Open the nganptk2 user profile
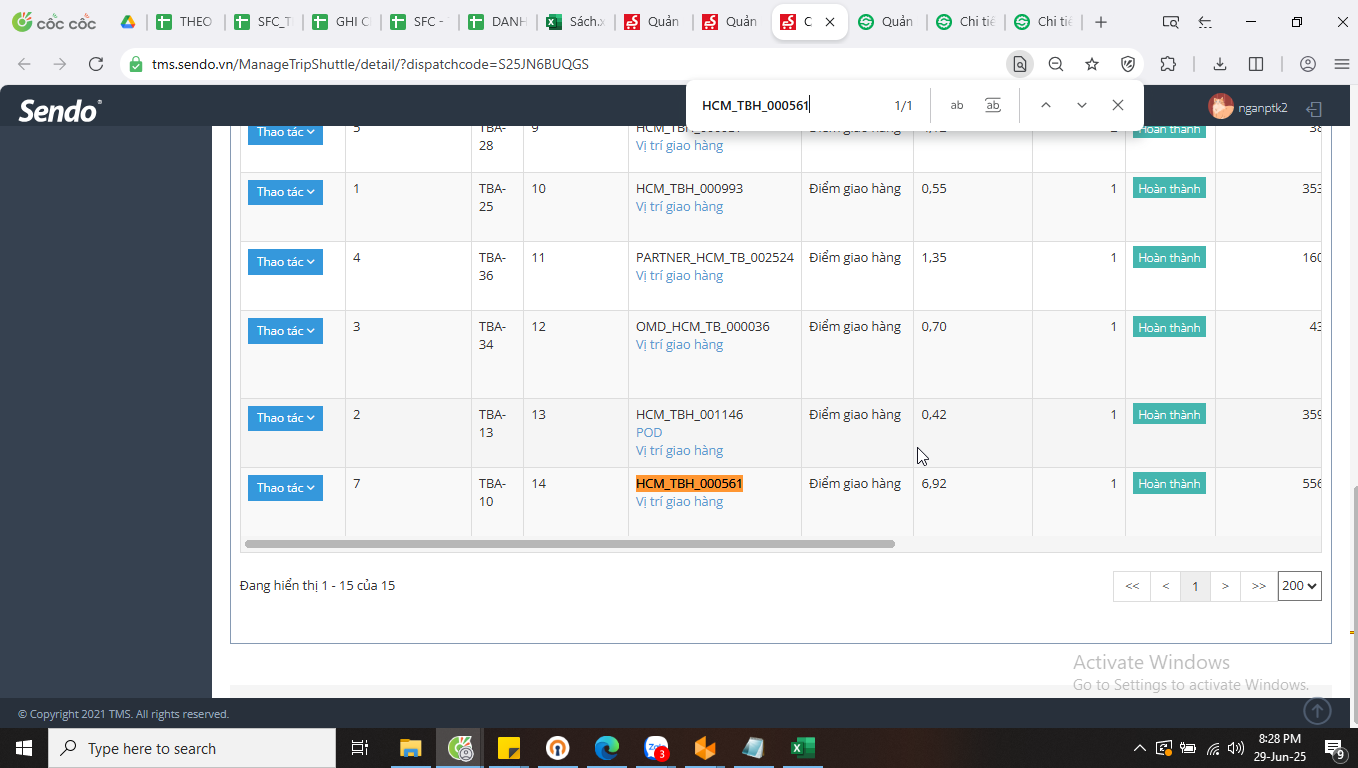Screen dimensions: 1358x768 (x=1248, y=107)
